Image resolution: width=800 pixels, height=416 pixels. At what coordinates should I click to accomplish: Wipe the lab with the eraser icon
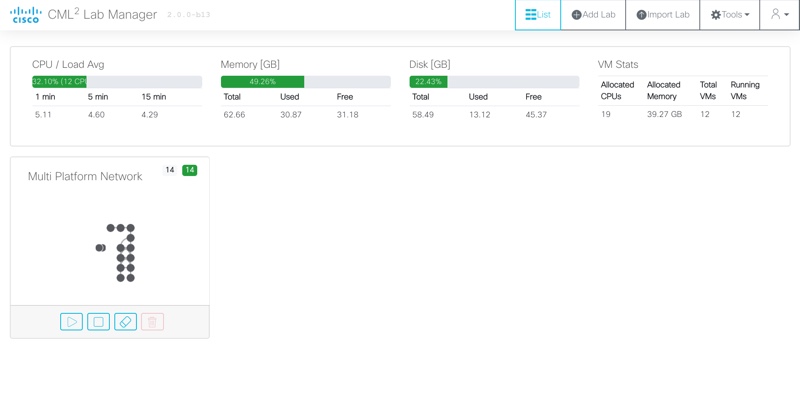(x=125, y=322)
